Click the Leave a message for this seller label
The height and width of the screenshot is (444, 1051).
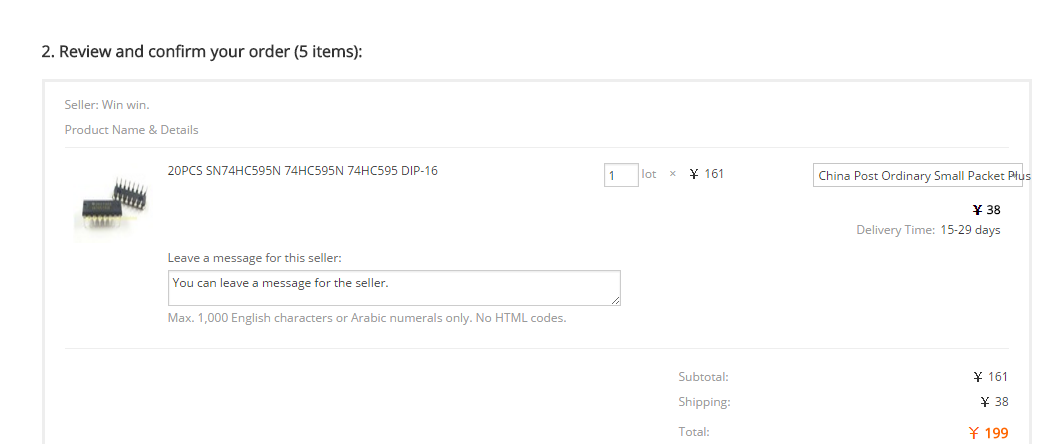[254, 258]
